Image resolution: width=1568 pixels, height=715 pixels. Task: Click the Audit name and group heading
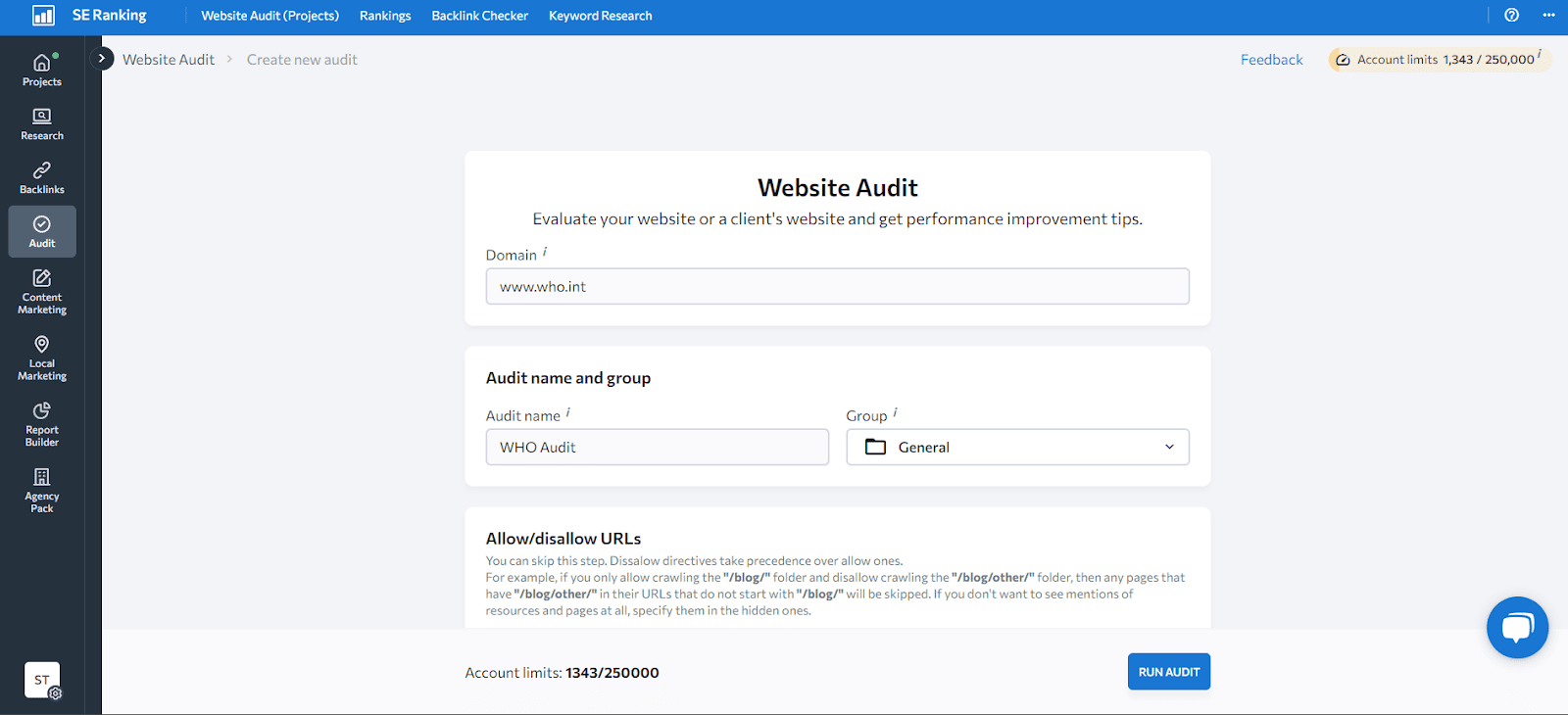pos(568,378)
